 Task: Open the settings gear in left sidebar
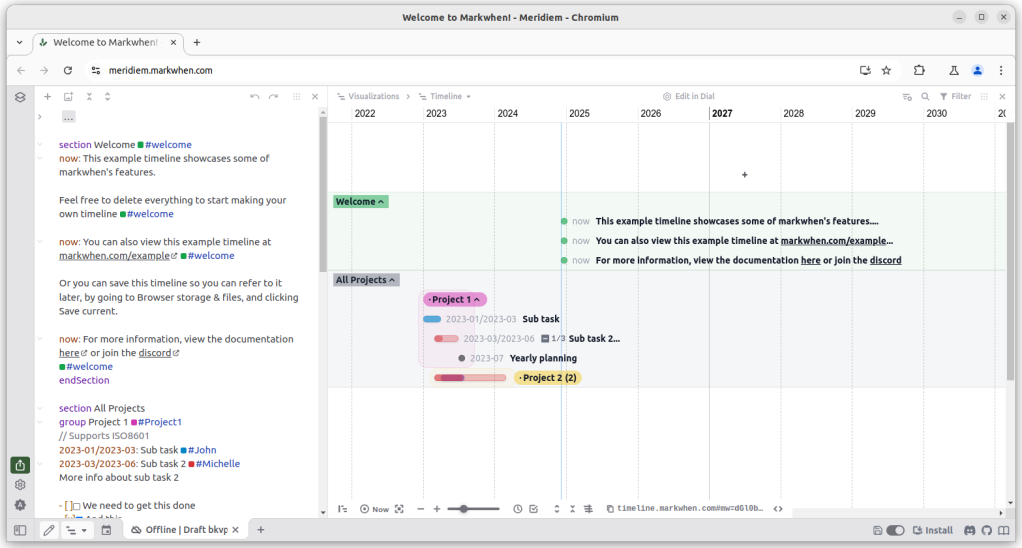tap(20, 485)
